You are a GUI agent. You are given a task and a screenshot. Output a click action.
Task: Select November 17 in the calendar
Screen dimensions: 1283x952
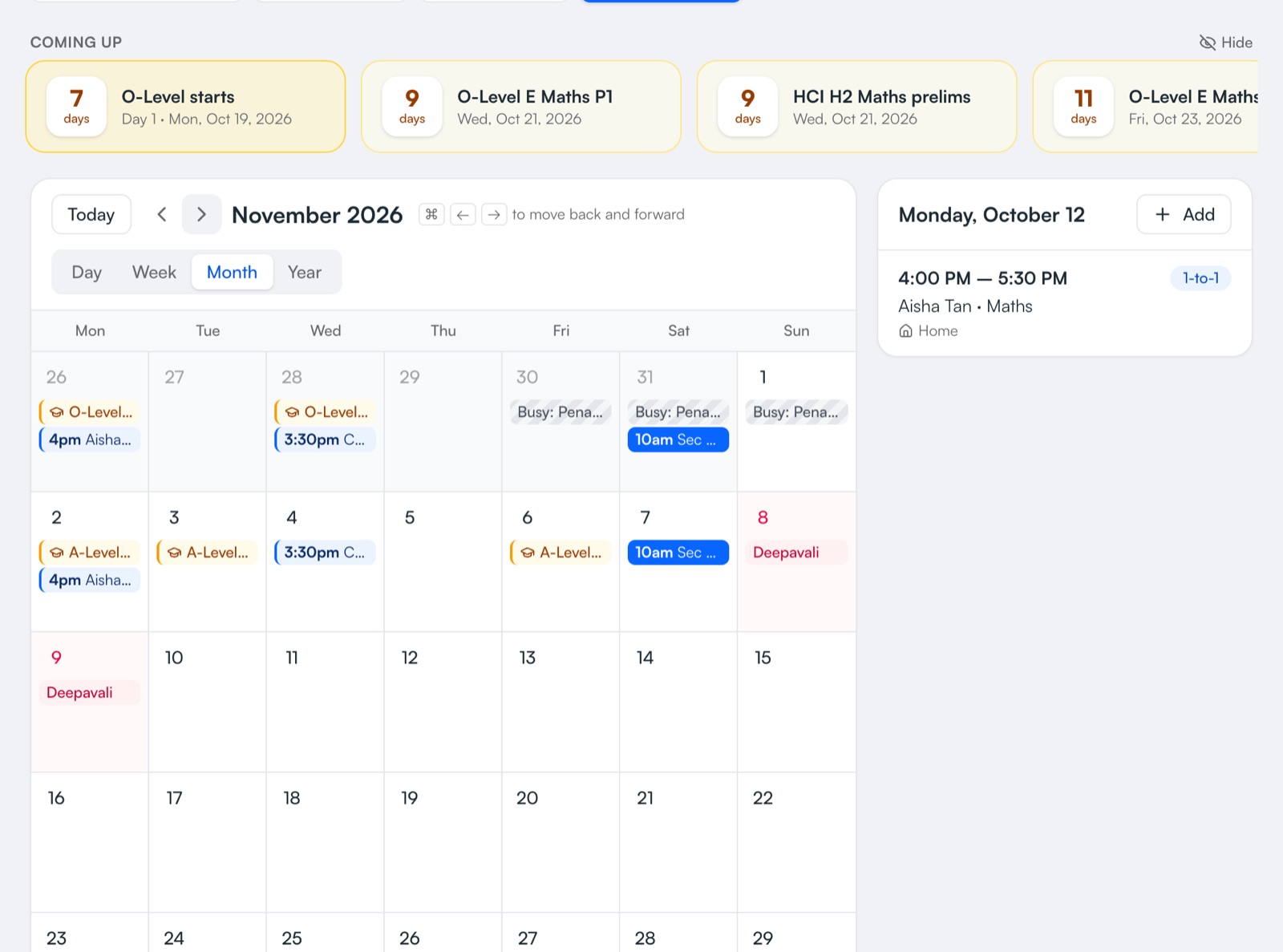pyautogui.click(x=208, y=842)
